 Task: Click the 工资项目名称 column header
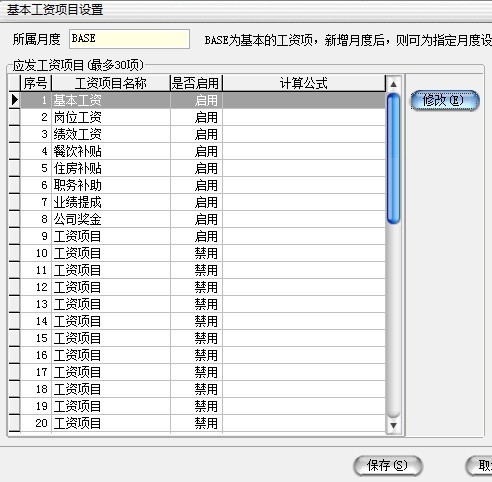coord(111,83)
